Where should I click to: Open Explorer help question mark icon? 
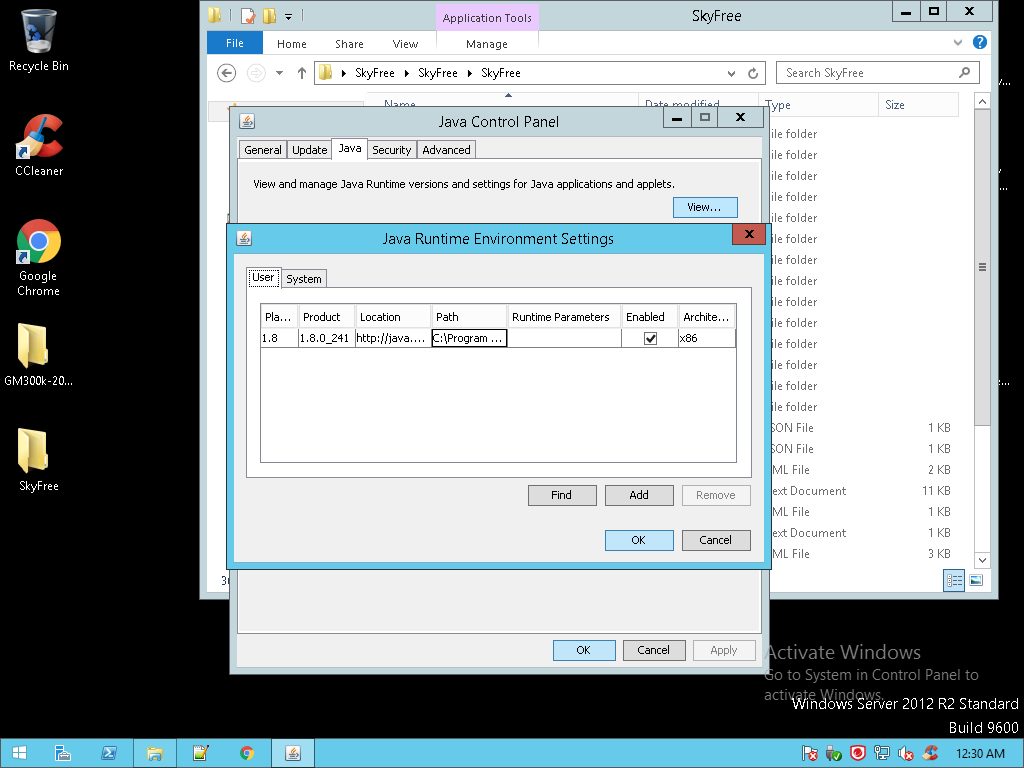click(980, 42)
